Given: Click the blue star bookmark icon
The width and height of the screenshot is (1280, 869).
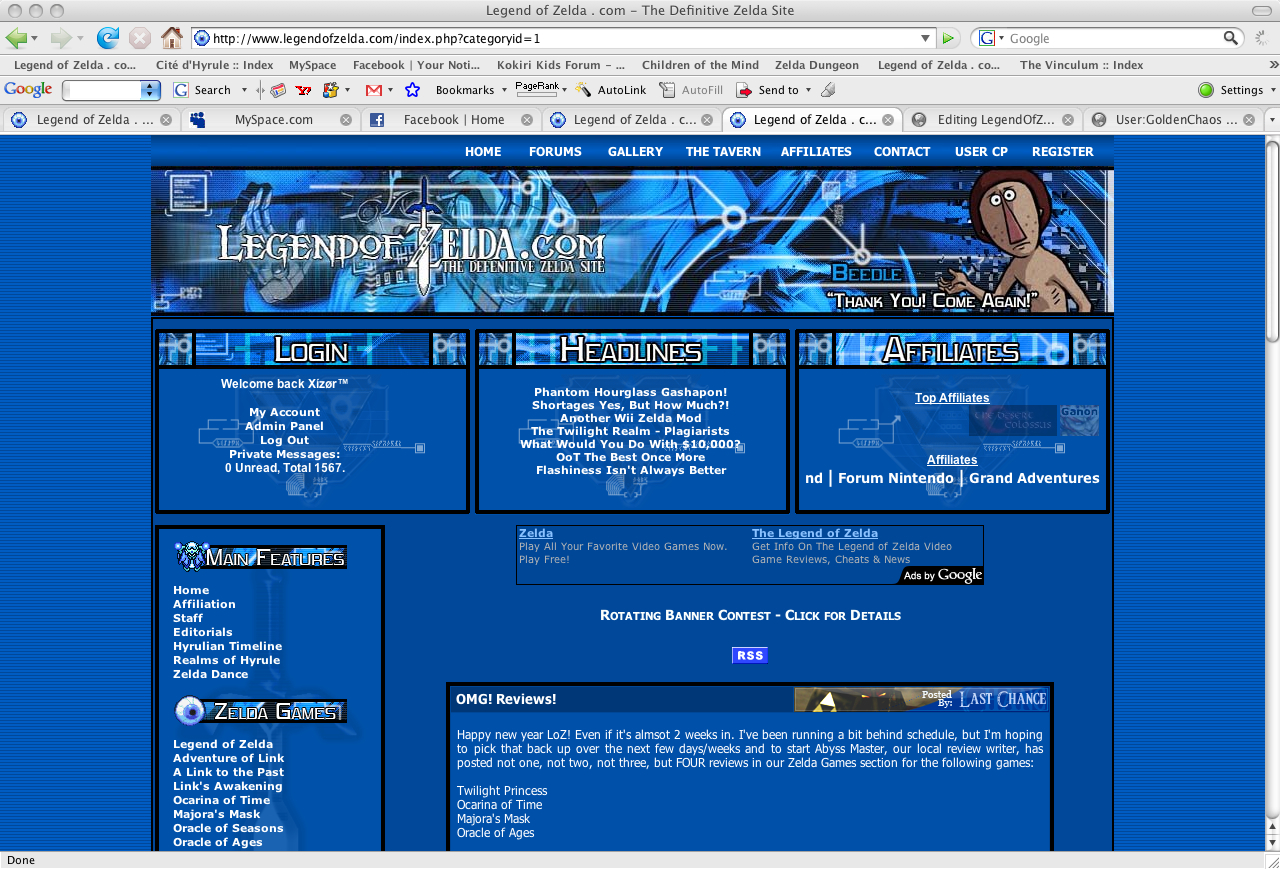Looking at the screenshot, I should [412, 90].
